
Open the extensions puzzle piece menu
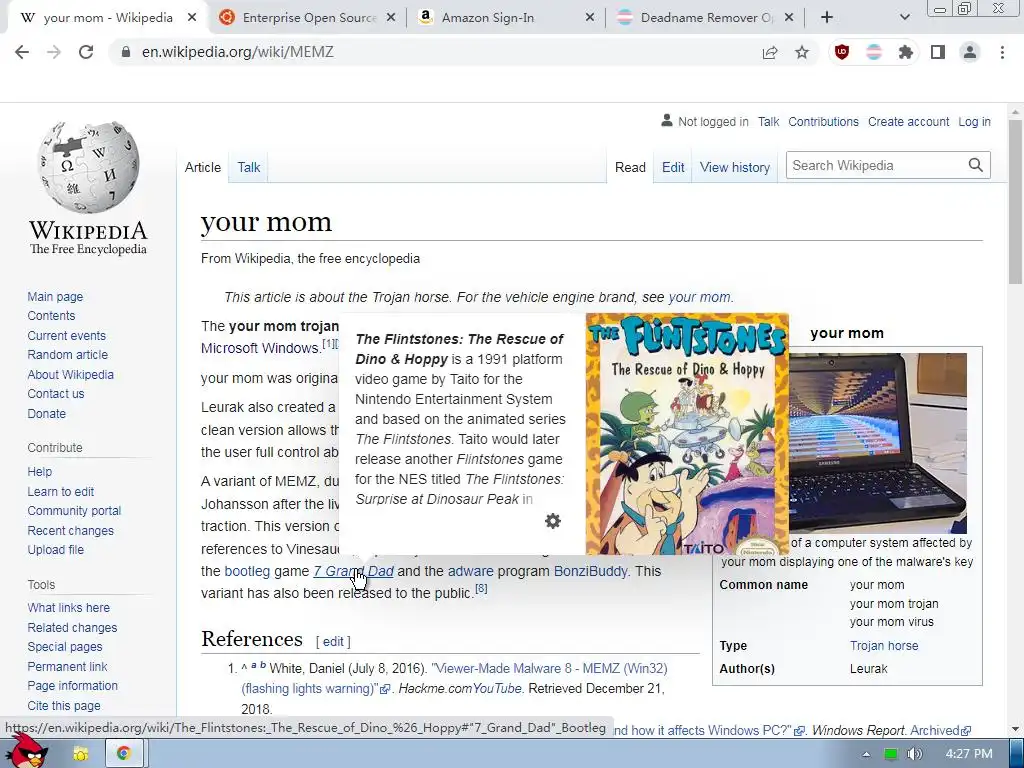coord(906,52)
